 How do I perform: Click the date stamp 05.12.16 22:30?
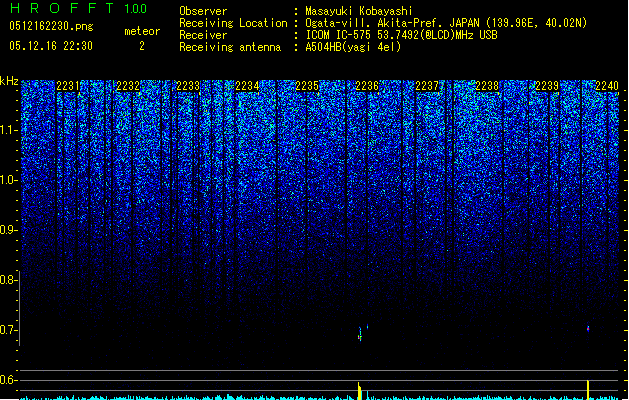pyautogui.click(x=51, y=46)
